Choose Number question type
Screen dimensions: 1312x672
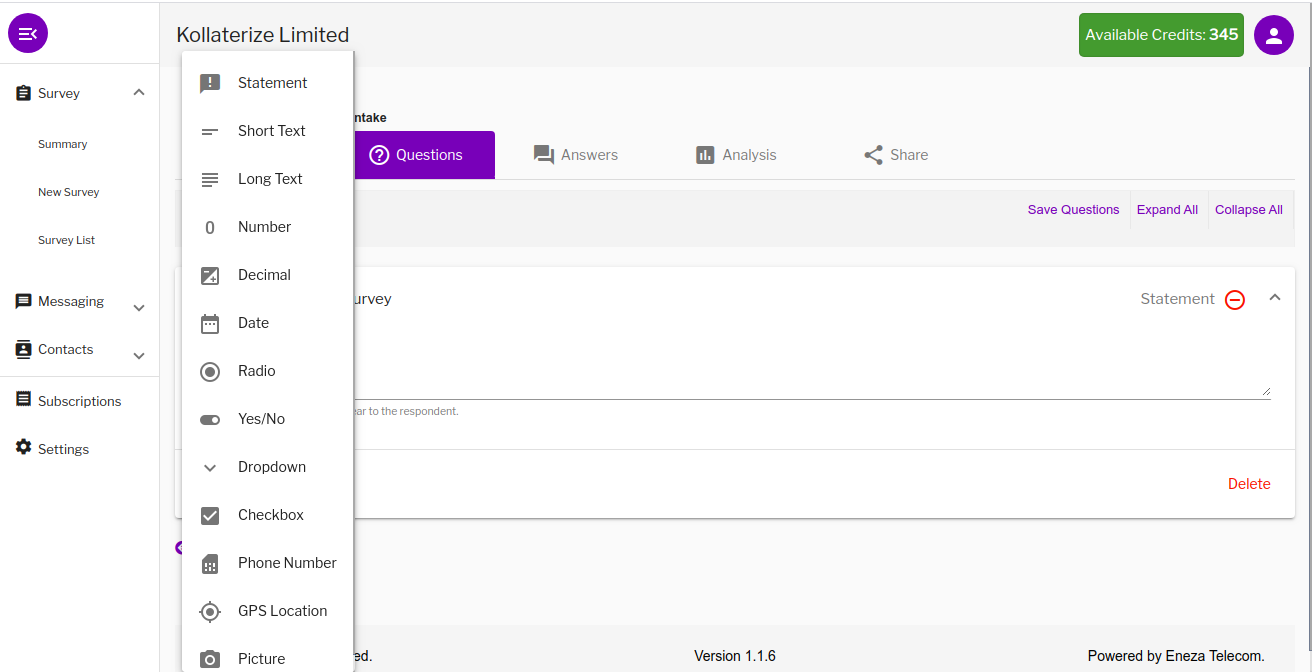[x=267, y=227]
